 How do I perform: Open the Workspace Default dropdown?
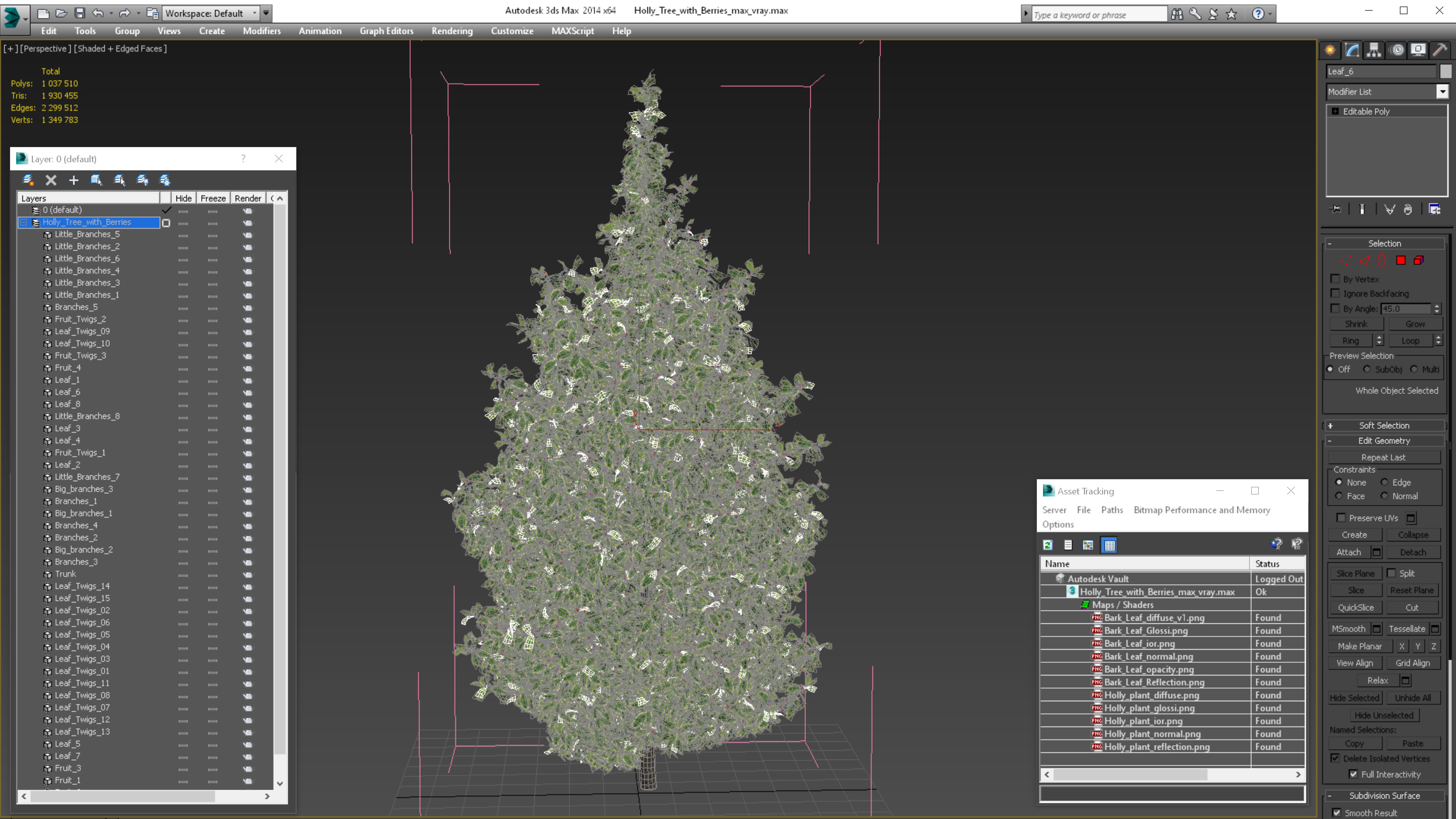click(254, 13)
